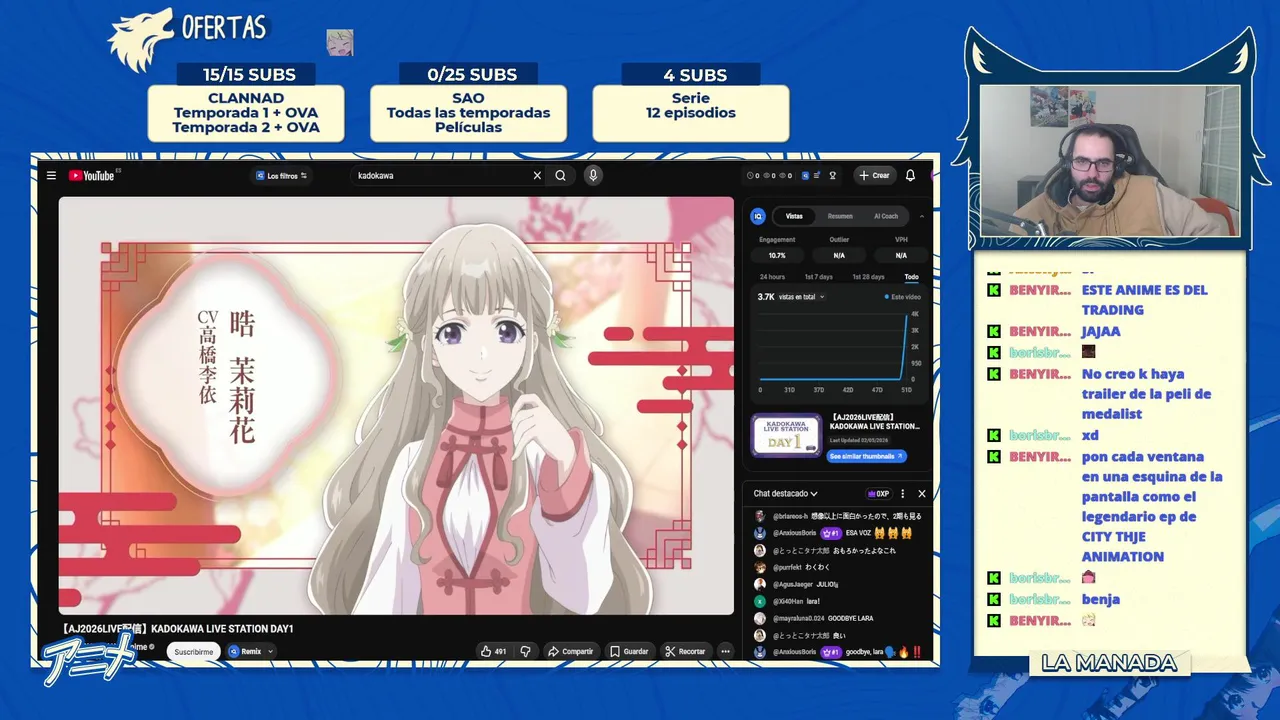Go to the YouTube home logo

tap(93, 175)
